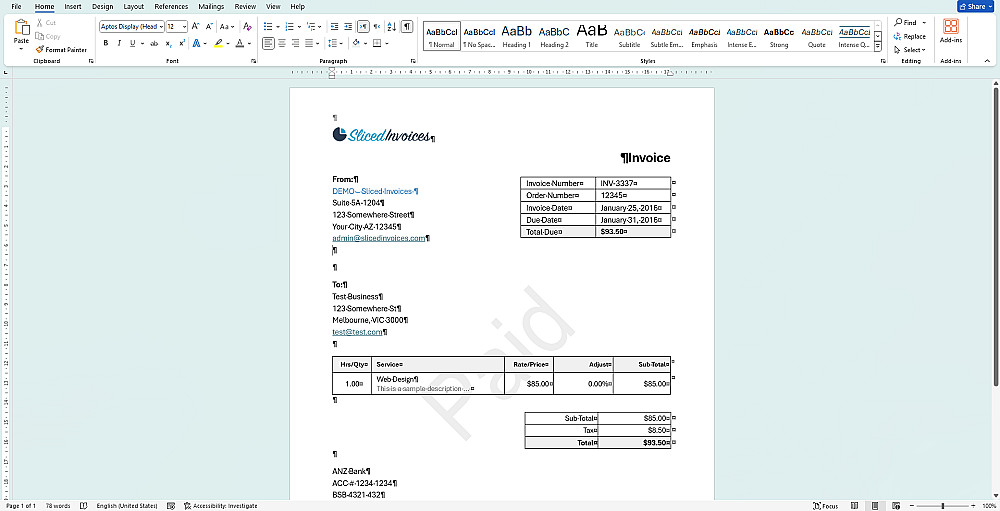Apply the Title style
Image resolution: width=1000 pixels, height=511 pixels.
coord(591,36)
